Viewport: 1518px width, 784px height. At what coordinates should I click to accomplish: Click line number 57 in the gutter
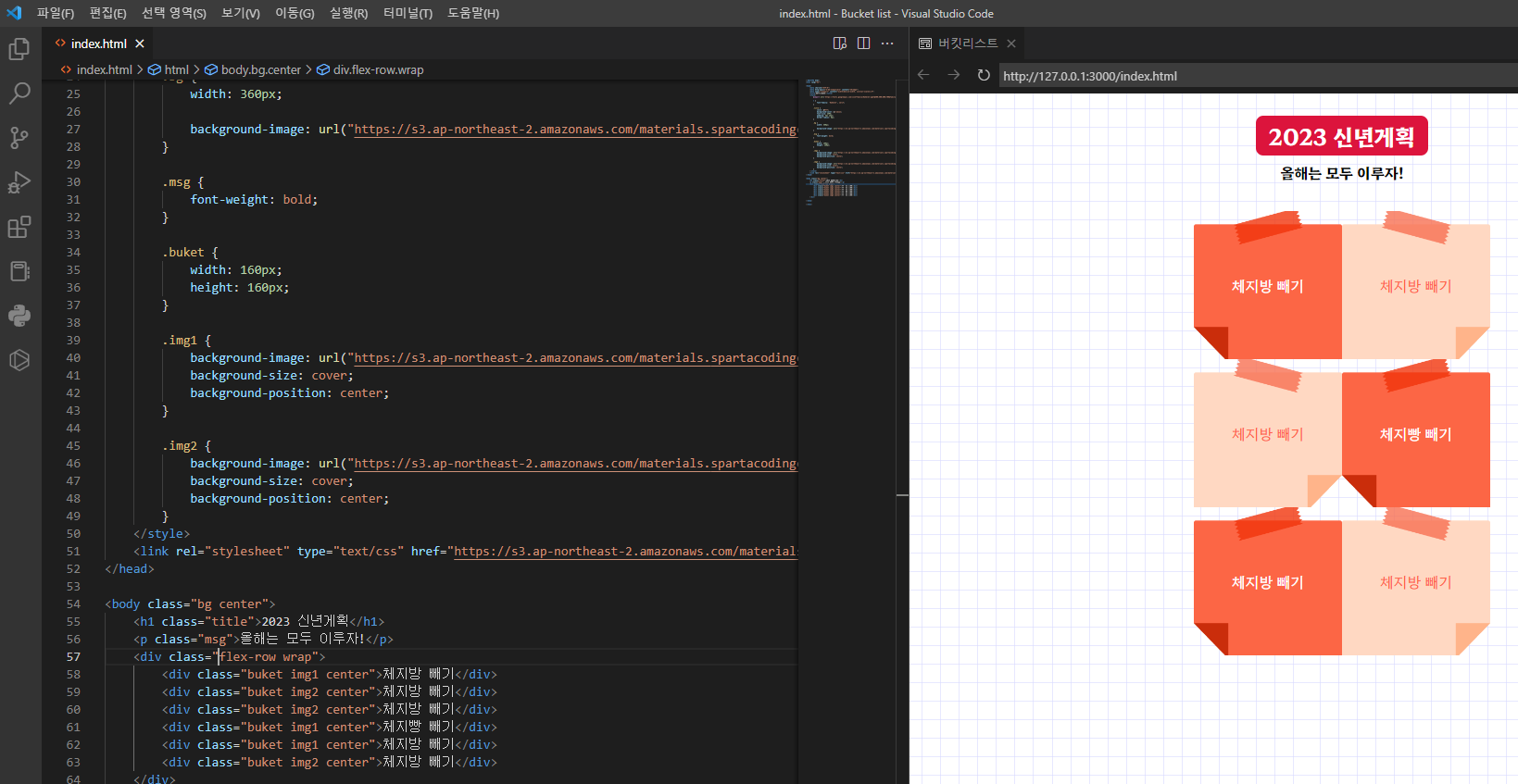click(73, 657)
